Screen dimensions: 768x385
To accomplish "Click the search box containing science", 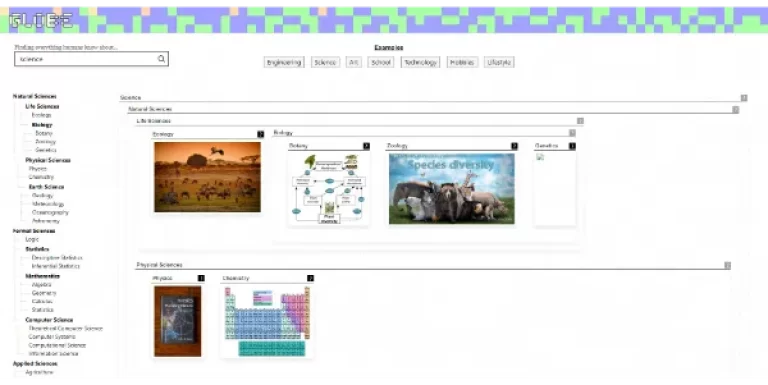I will (x=92, y=59).
